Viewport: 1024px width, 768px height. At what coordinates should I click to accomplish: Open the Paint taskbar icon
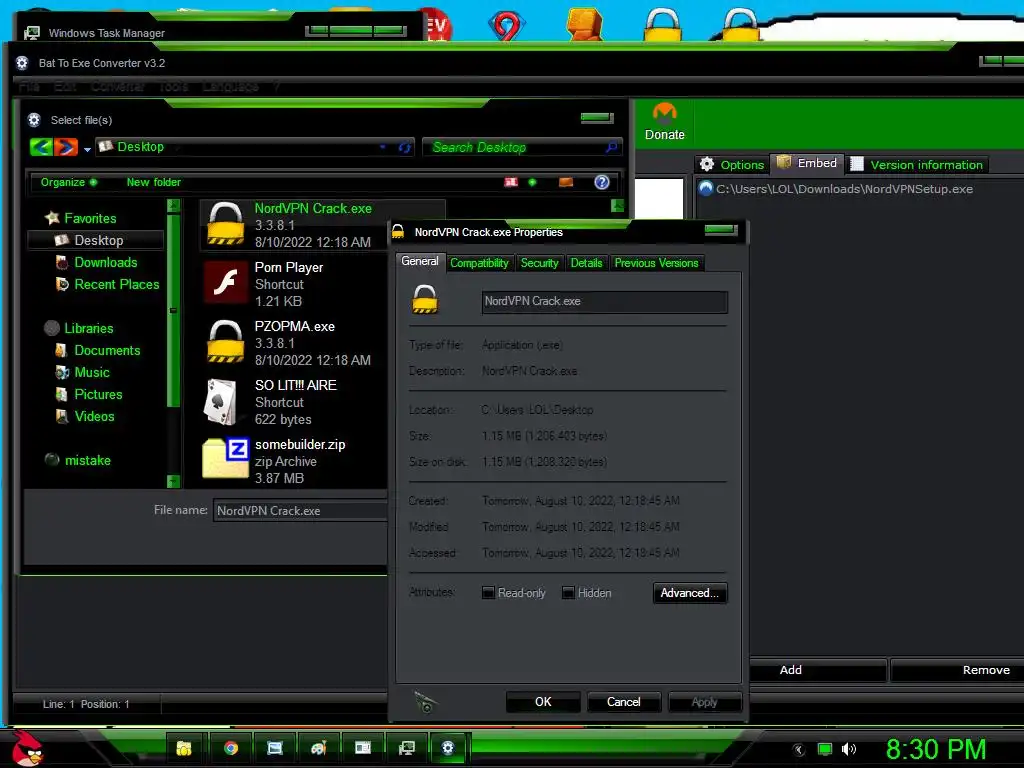tap(319, 748)
